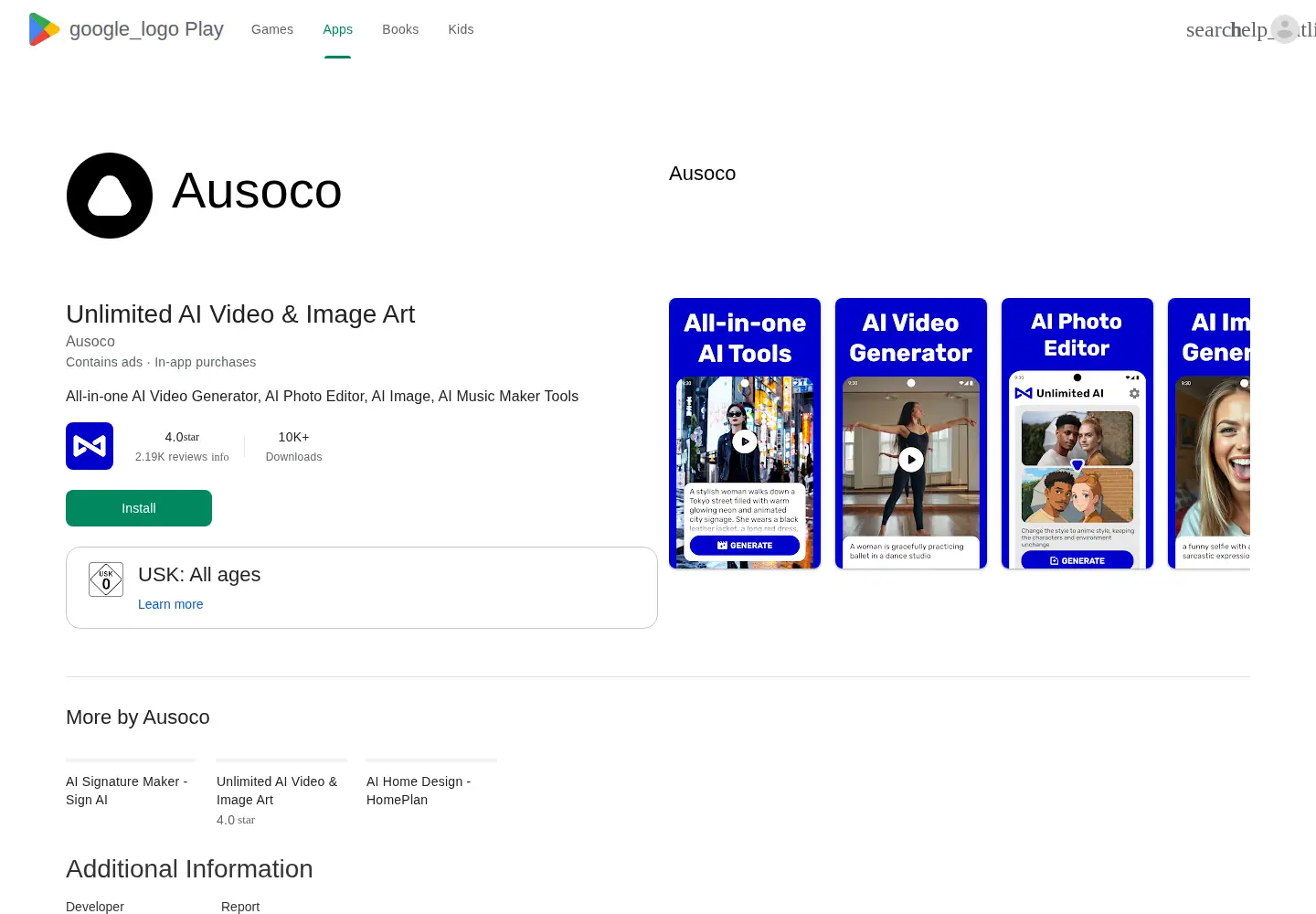Viewport: 1316px width, 914px height.
Task: Click the 10K+ Downloads text
Action: click(293, 446)
